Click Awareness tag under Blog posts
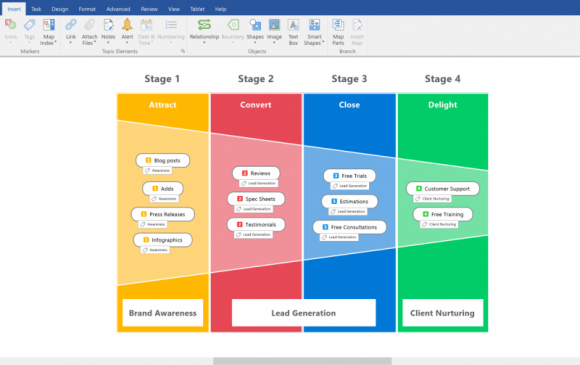The width and height of the screenshot is (580, 365). tap(158, 170)
